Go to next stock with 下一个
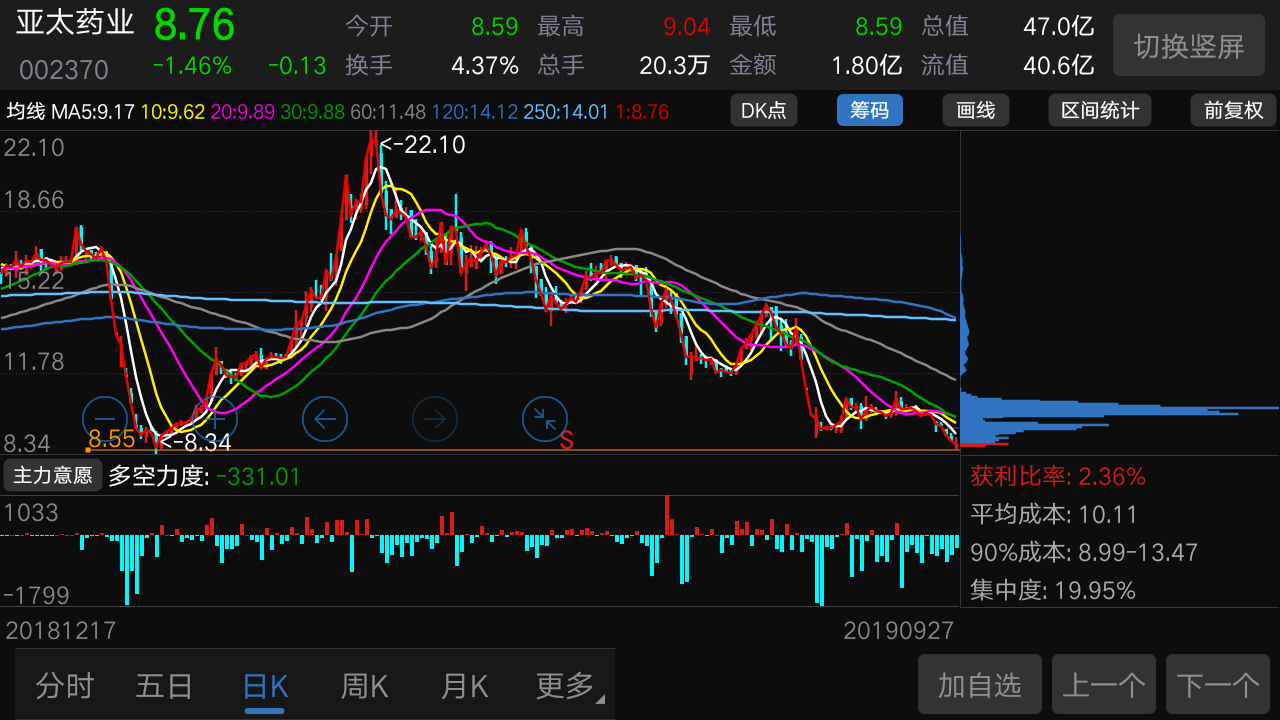This screenshot has height=720, width=1280. (1218, 685)
